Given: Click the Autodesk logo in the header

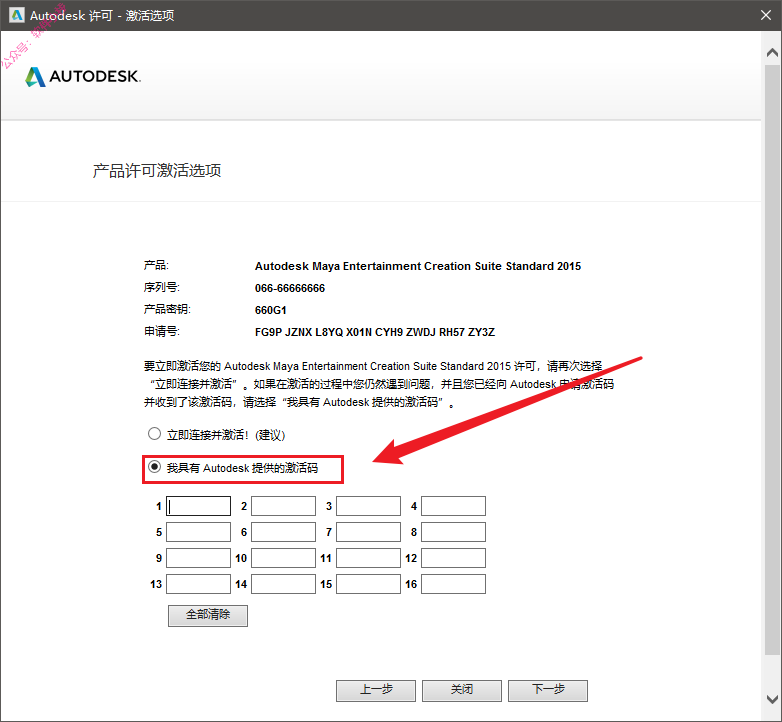Looking at the screenshot, I should (x=83, y=76).
